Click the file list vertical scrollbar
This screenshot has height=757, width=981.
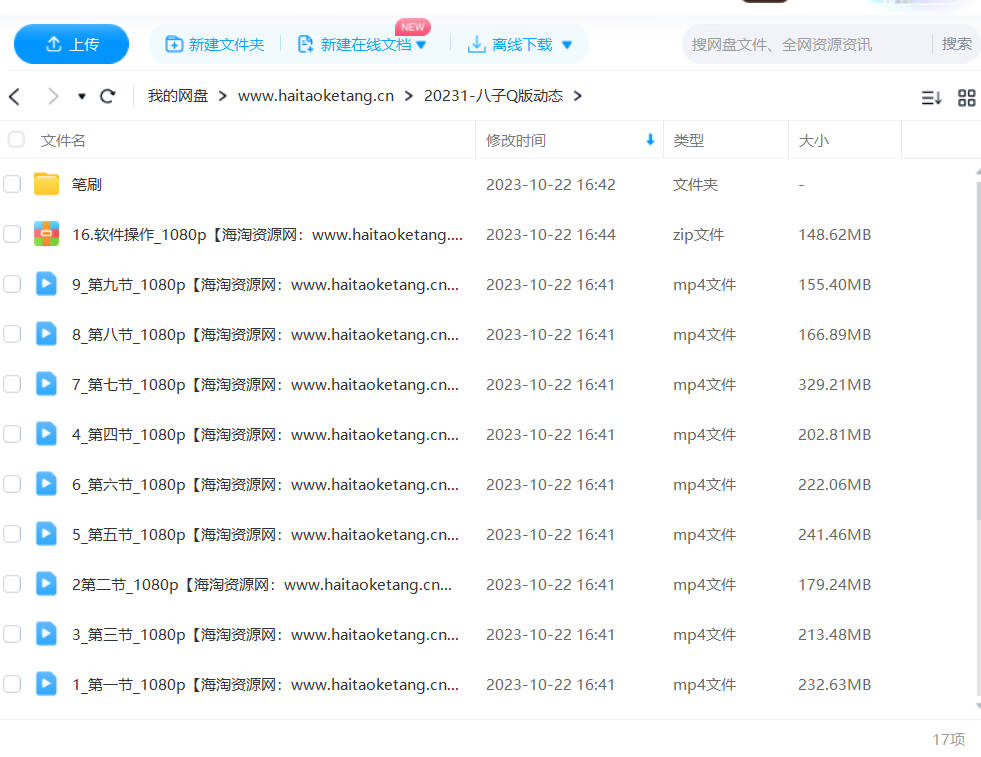978,350
